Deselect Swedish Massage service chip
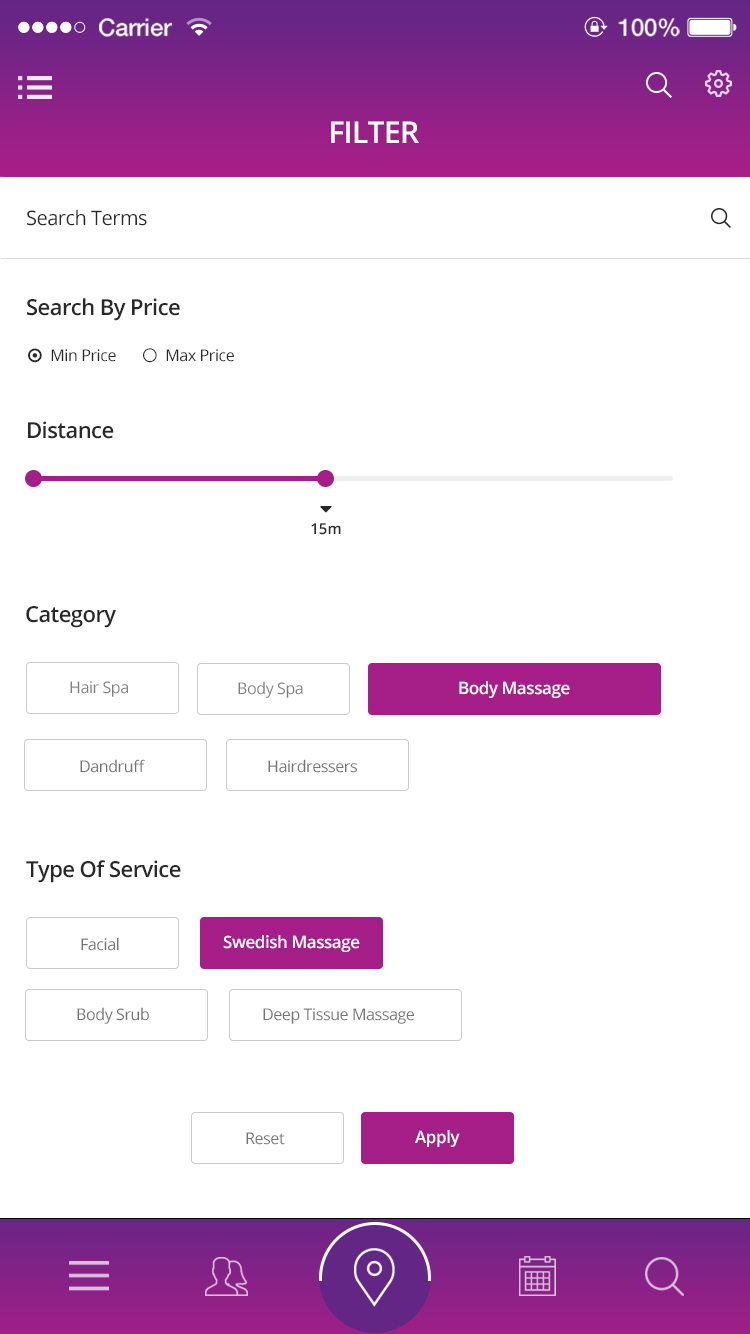This screenshot has width=750, height=1334. coord(291,943)
